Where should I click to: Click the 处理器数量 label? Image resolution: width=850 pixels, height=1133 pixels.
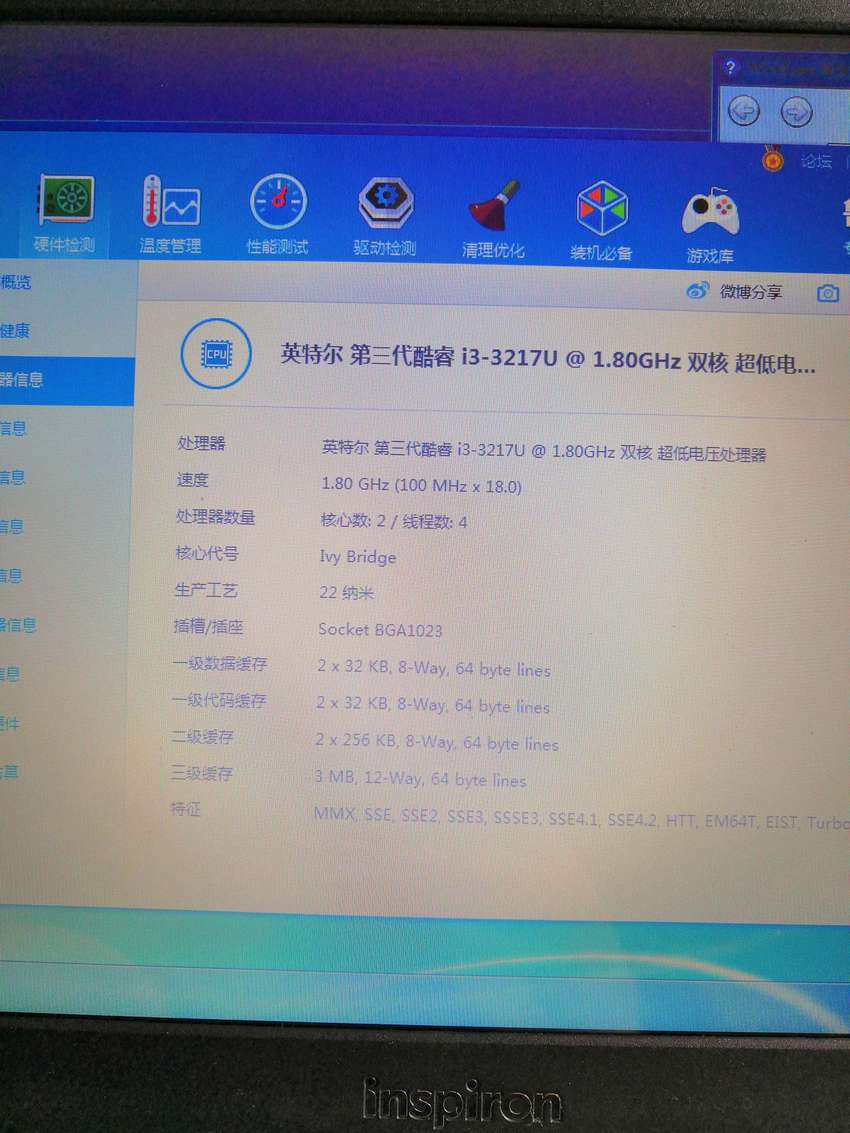click(x=215, y=517)
